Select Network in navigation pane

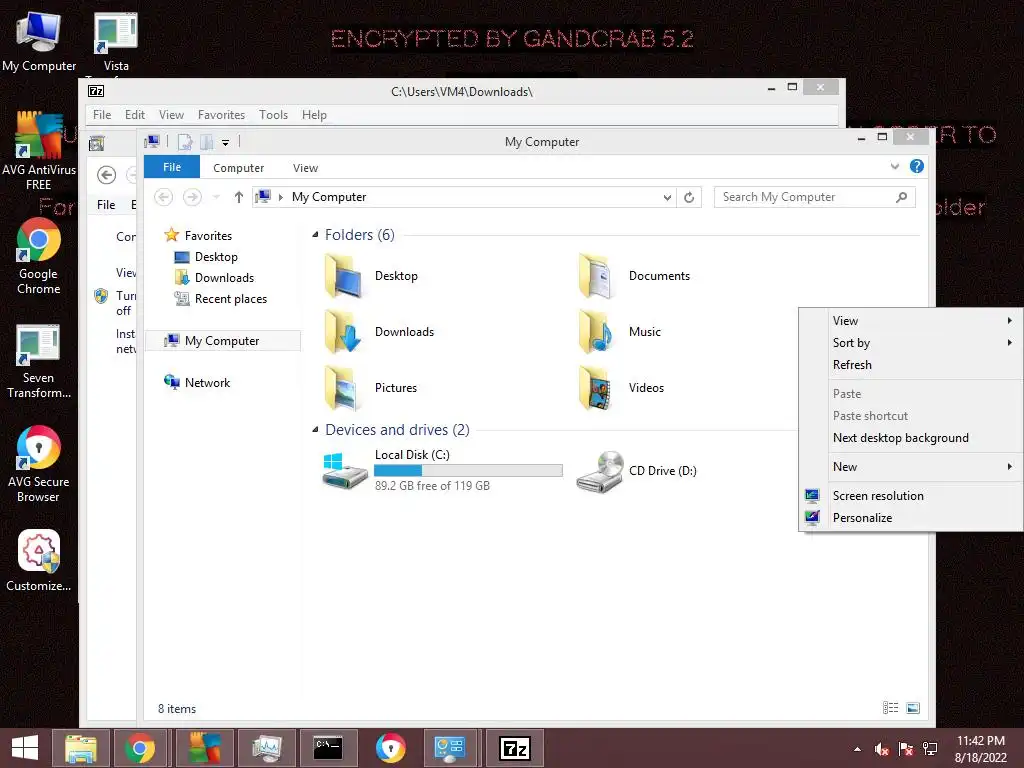(x=206, y=383)
